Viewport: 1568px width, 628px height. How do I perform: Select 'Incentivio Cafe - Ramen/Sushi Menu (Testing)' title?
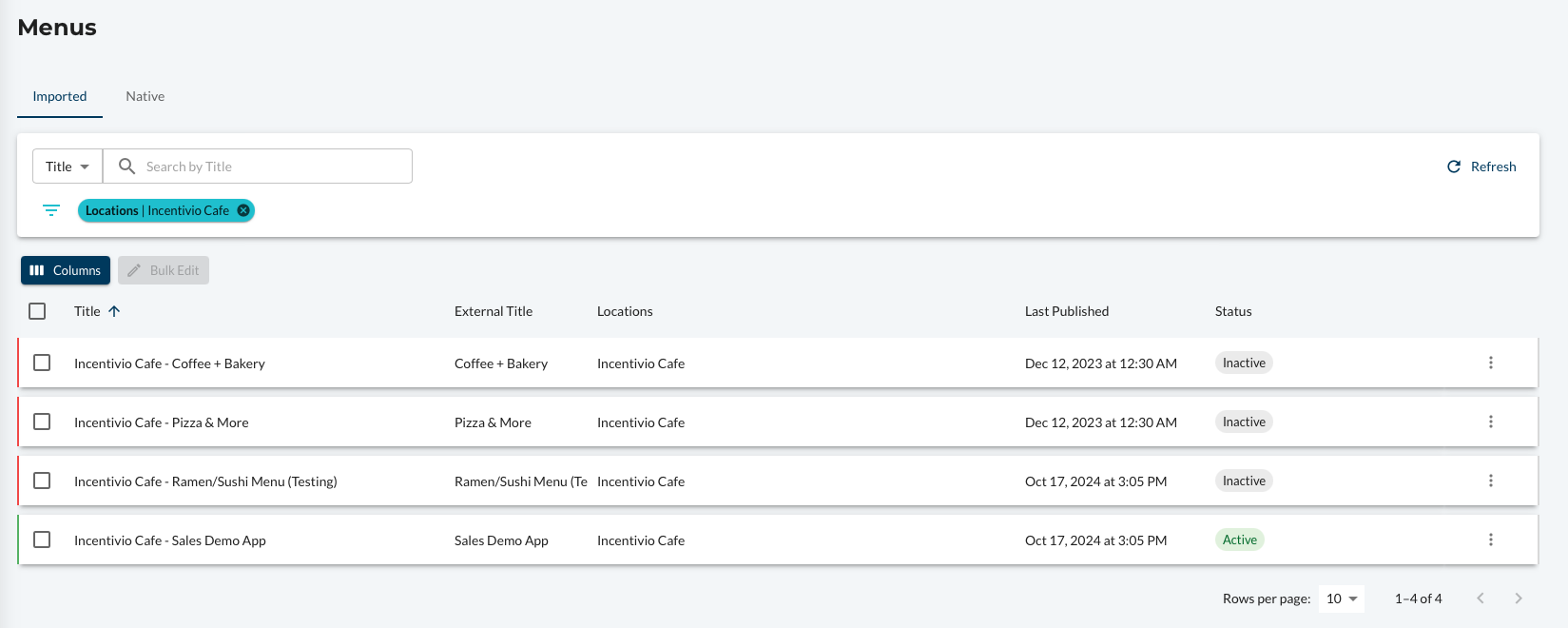[205, 481]
